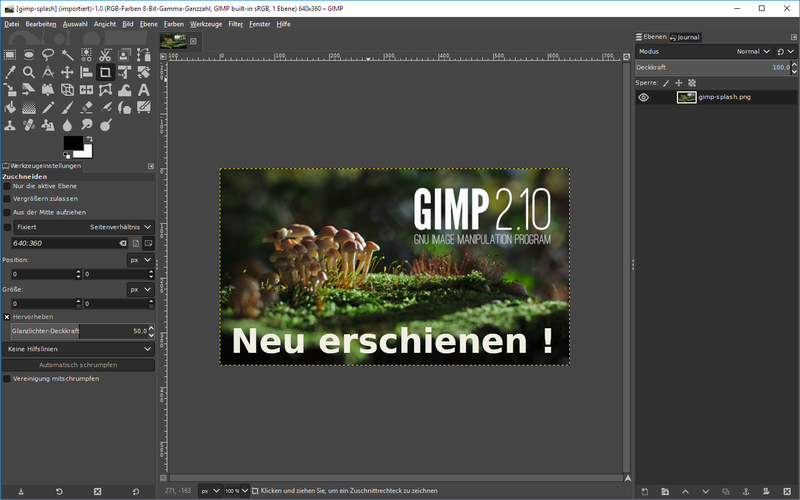This screenshot has width=800, height=500.
Task: Select the Eraser tool
Action: [86, 108]
